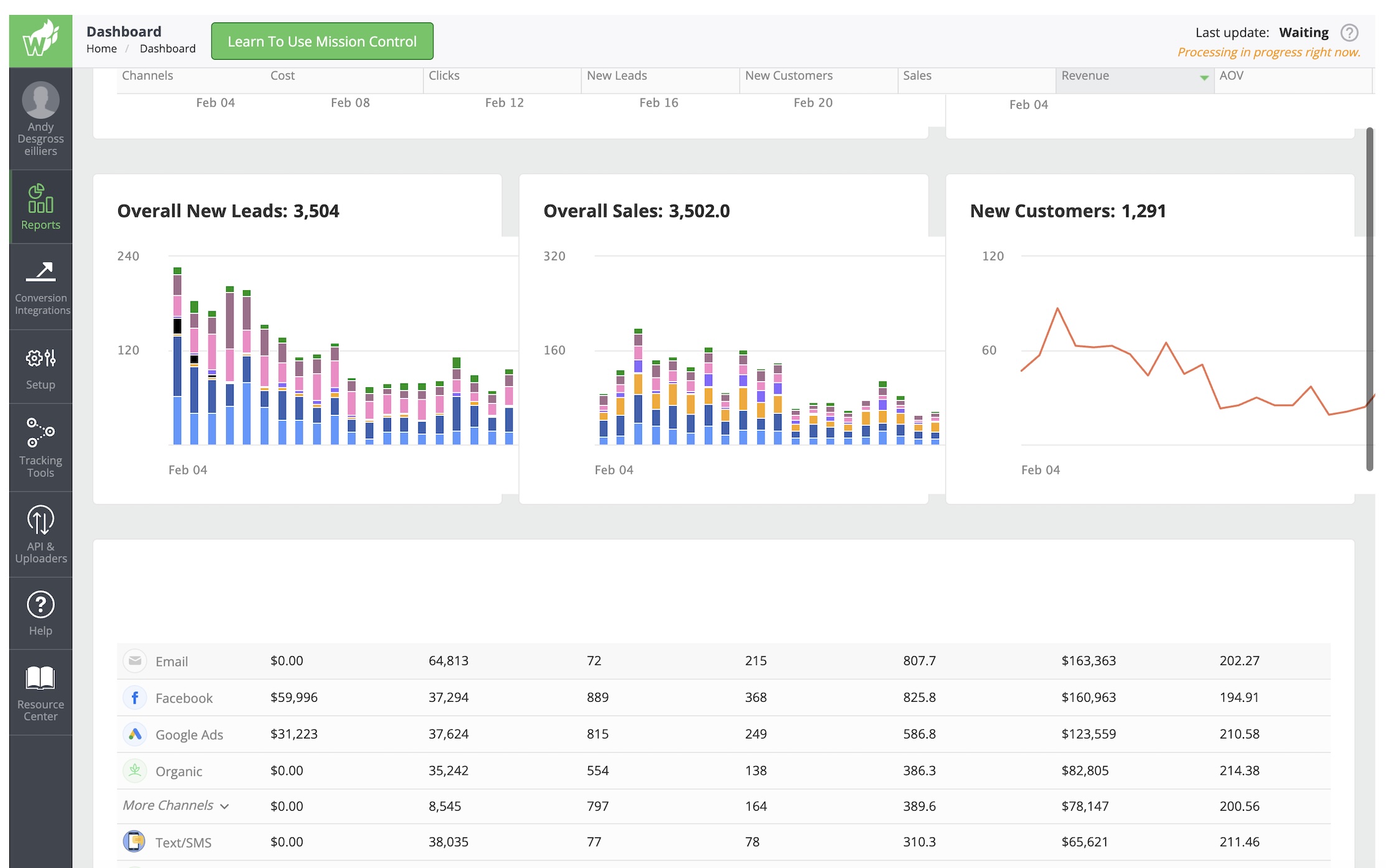The image size is (1386, 868).
Task: Sort table by Channels column
Action: click(148, 75)
